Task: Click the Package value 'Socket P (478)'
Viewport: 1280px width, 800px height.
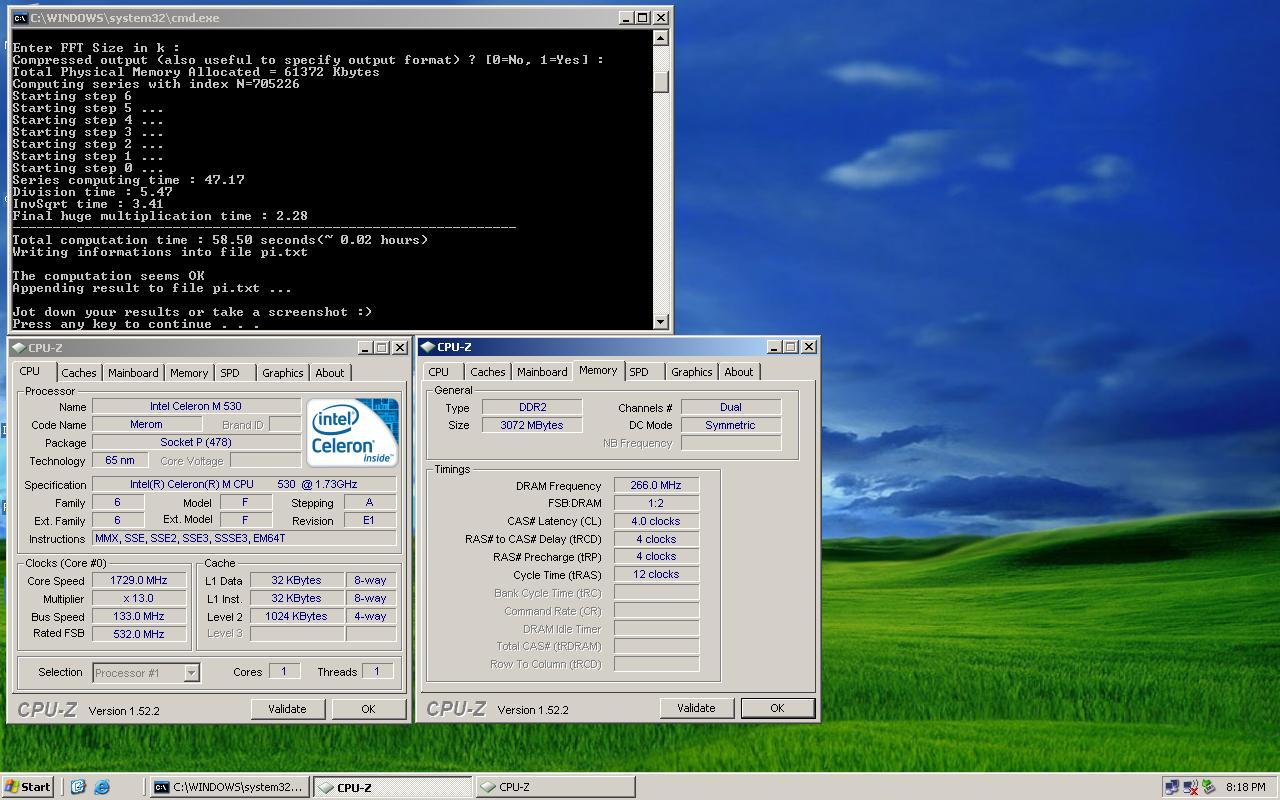Action: point(196,442)
